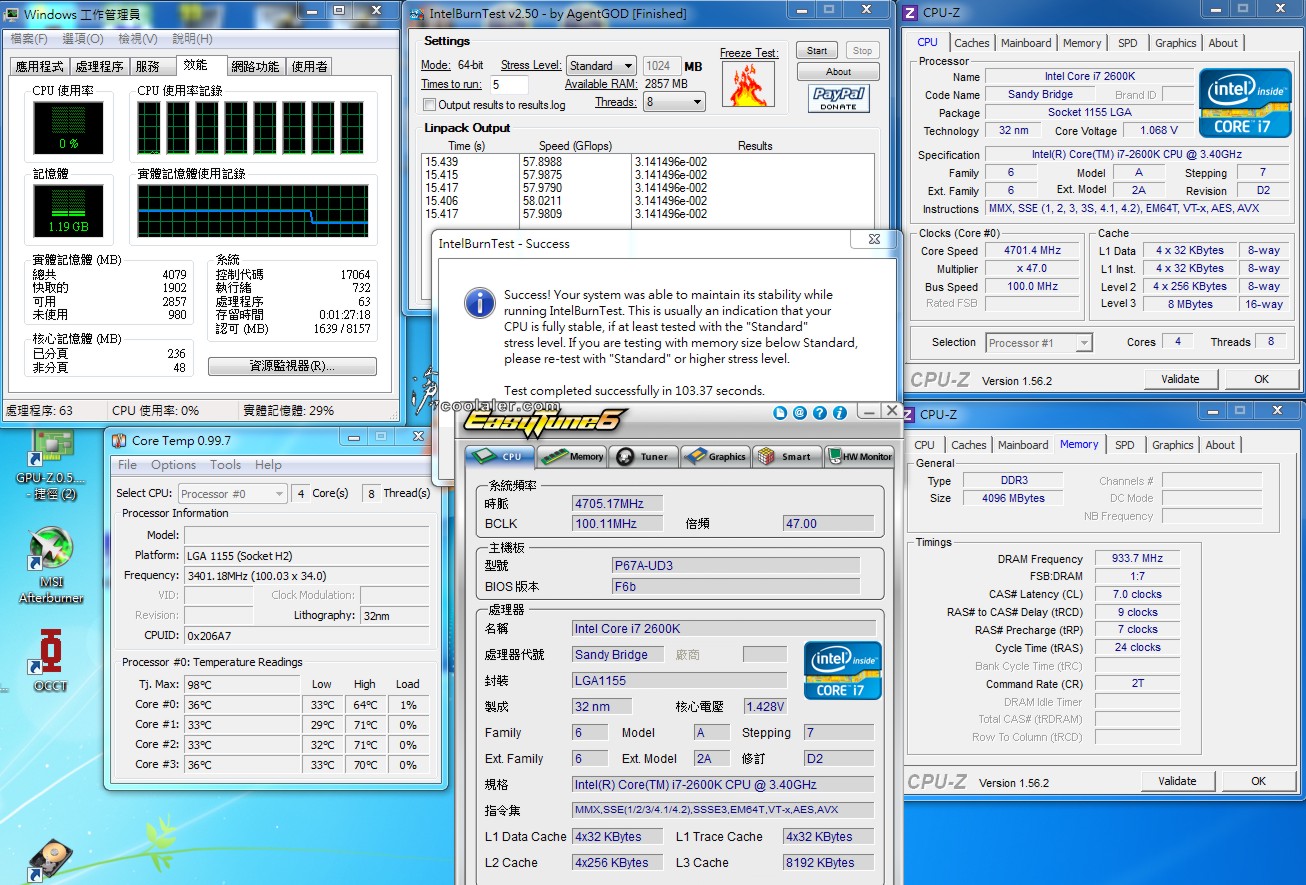The height and width of the screenshot is (885, 1306).
Task: Open 資源監視器(R) from Task Manager
Action: 292,367
